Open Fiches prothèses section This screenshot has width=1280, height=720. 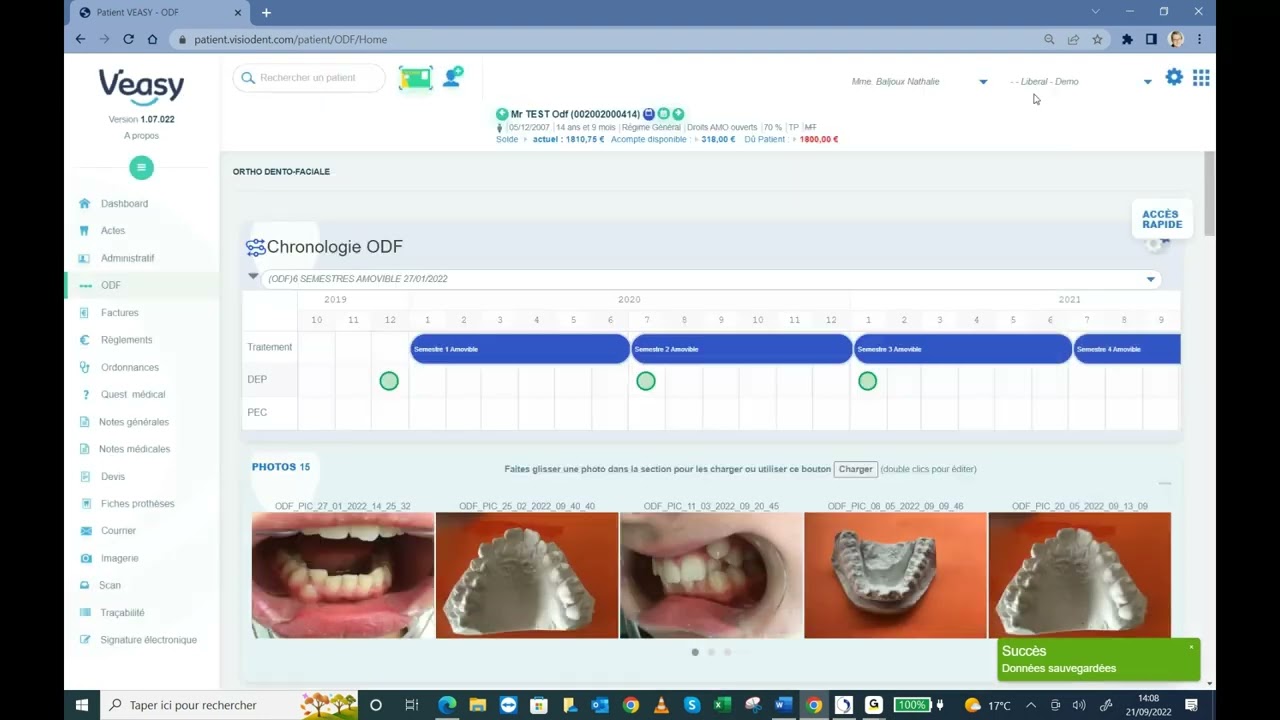137,503
